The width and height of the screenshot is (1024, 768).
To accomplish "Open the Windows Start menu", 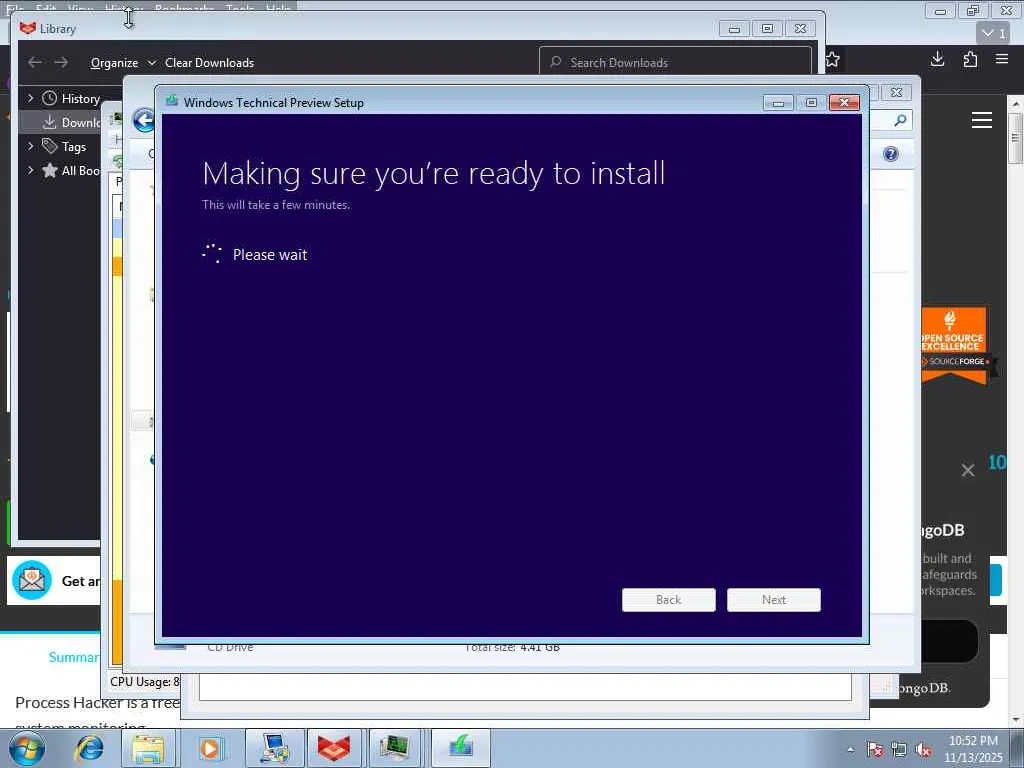I will click(26, 748).
